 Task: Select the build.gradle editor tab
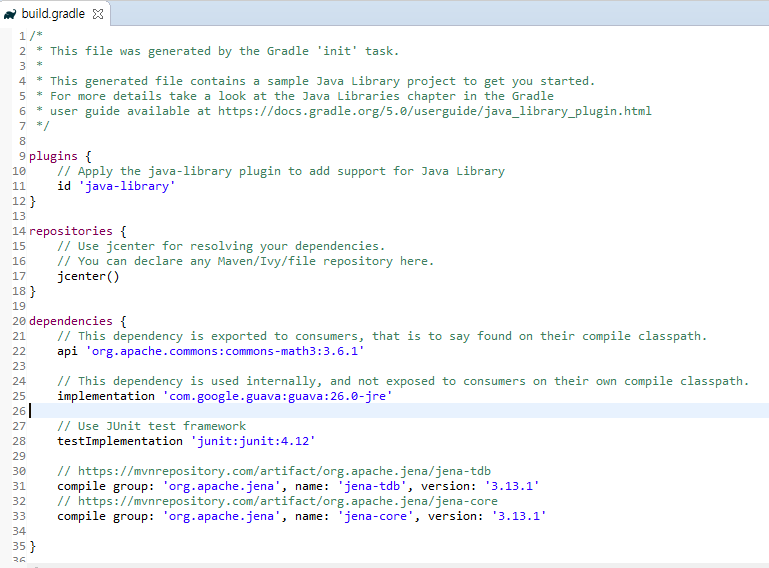(x=53, y=14)
